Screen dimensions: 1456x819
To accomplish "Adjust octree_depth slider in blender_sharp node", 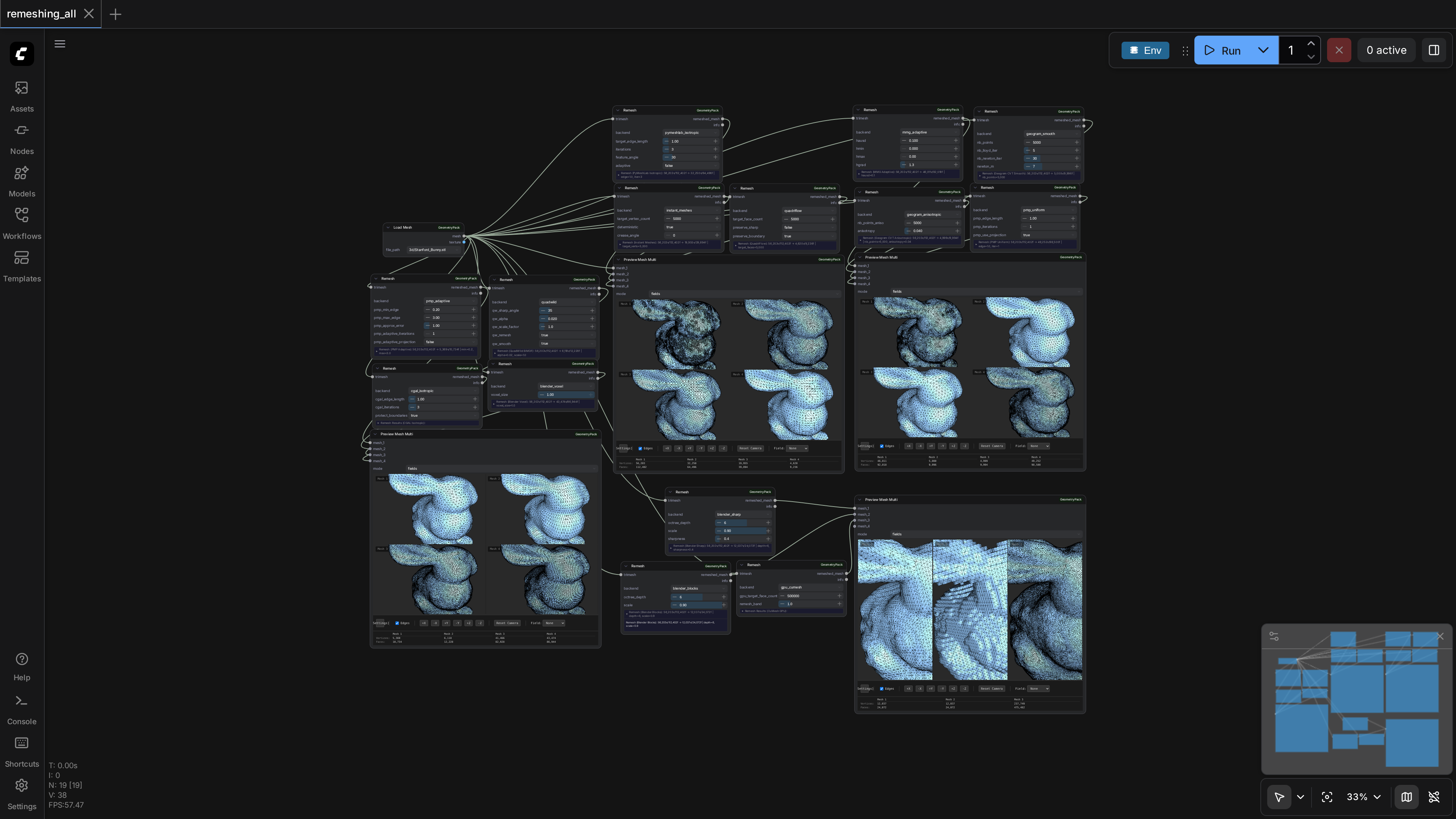I will click(x=743, y=523).
